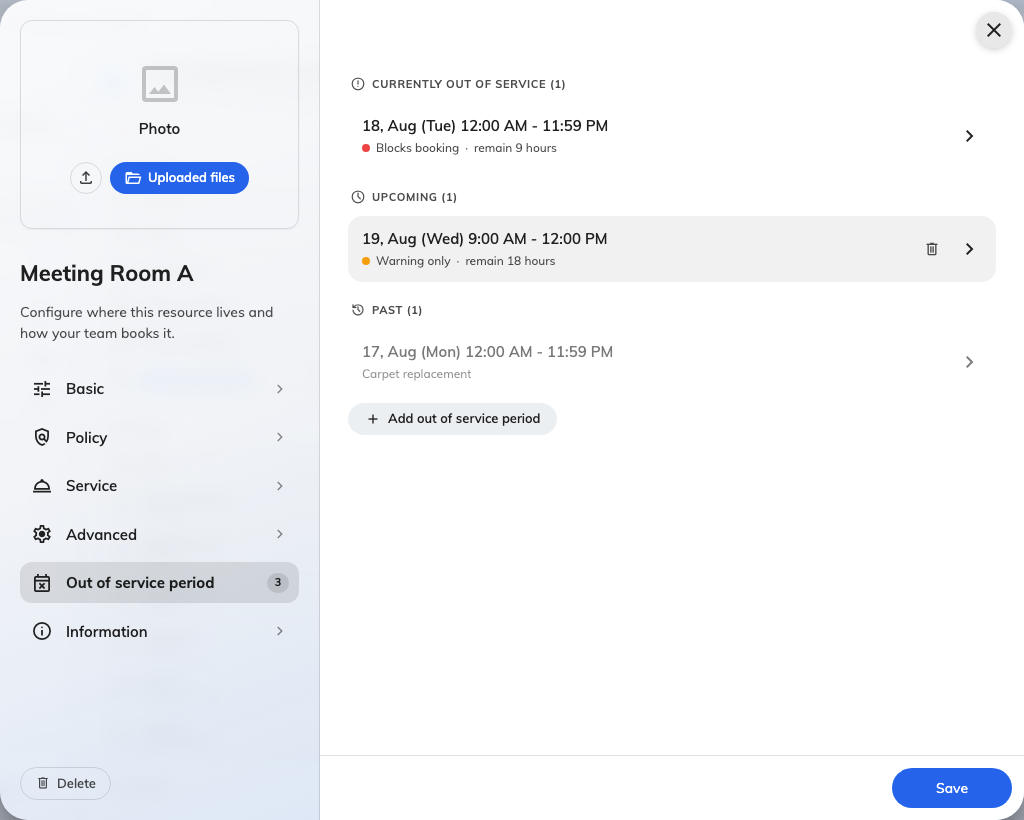Close the resource settings dialog

coord(994,30)
